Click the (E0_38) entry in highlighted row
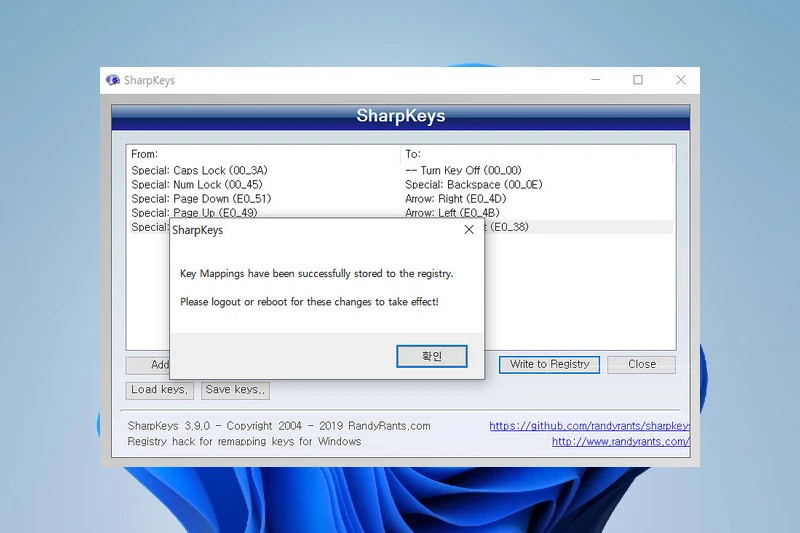 coord(509,227)
